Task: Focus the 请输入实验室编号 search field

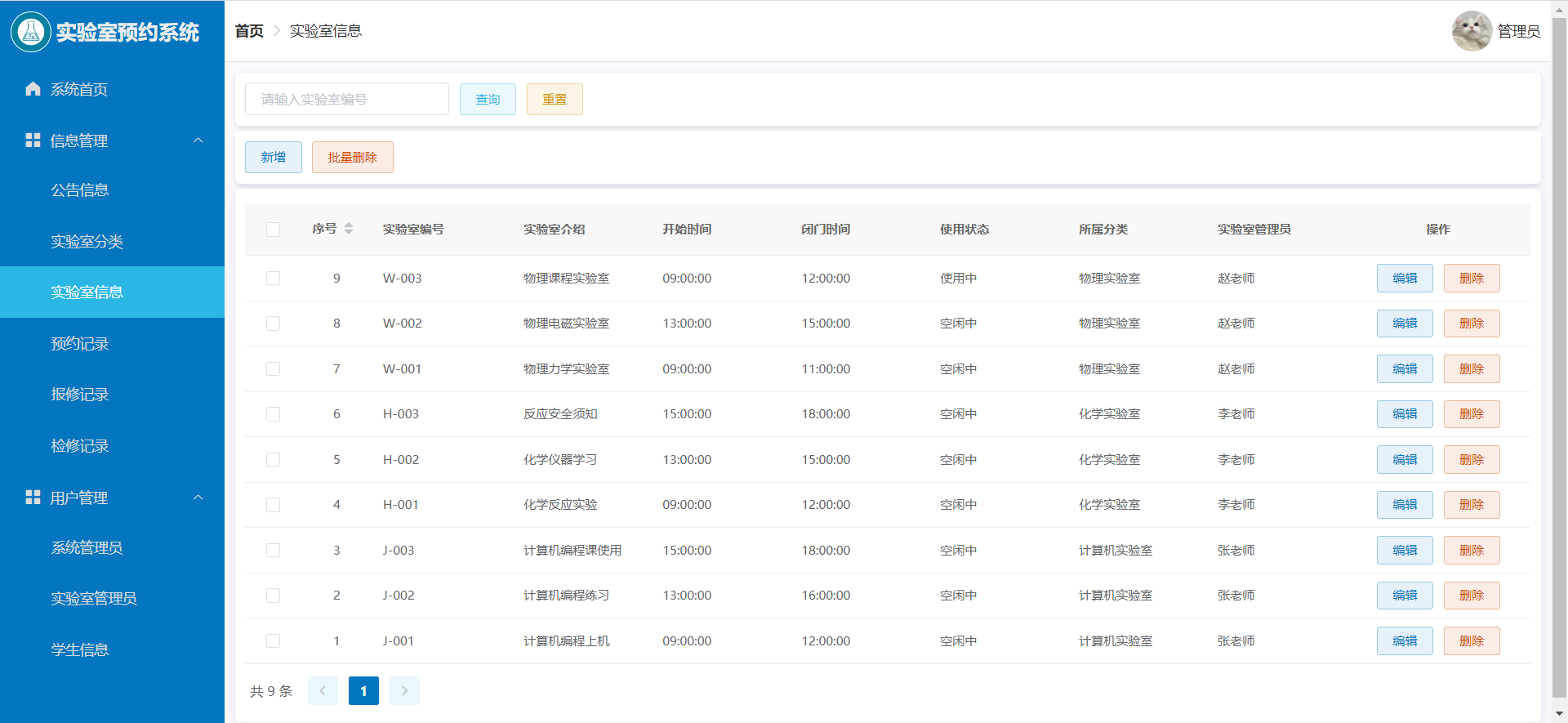Action: pyautogui.click(x=346, y=100)
